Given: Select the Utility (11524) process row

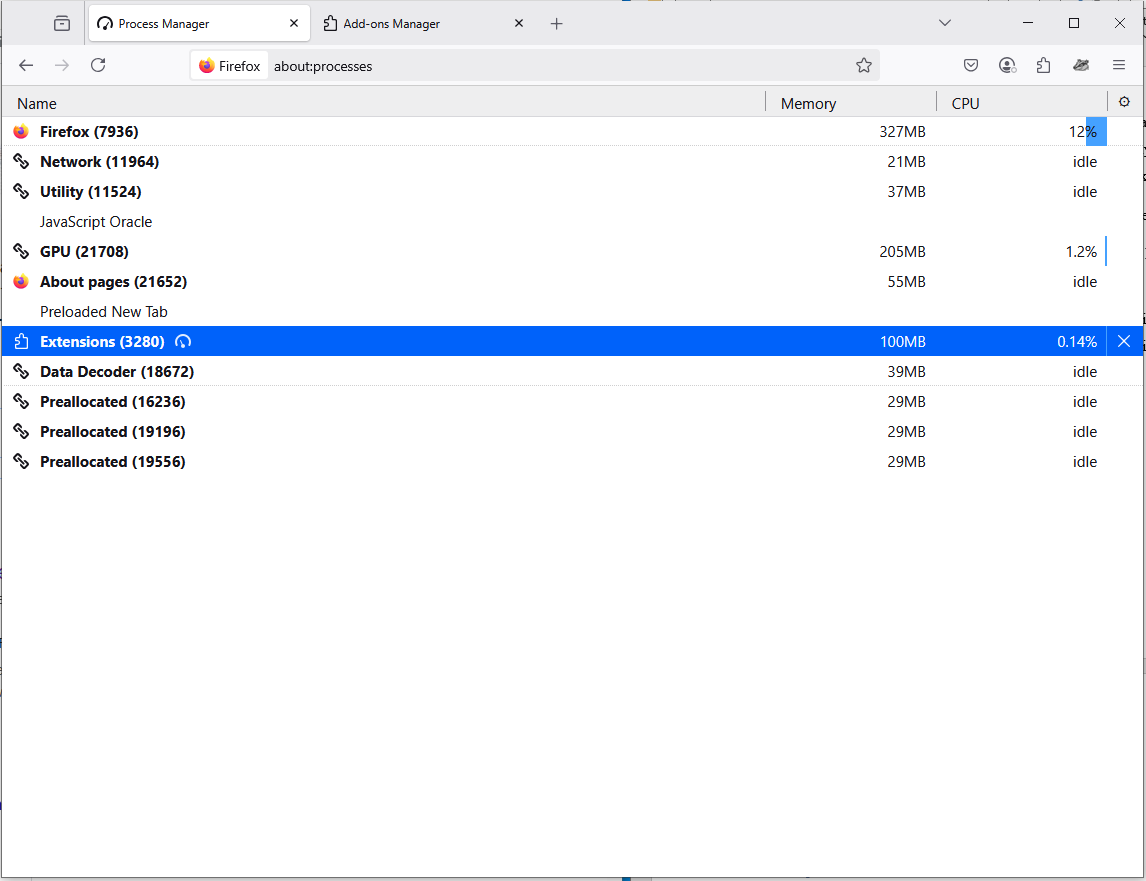Looking at the screenshot, I should tap(572, 192).
